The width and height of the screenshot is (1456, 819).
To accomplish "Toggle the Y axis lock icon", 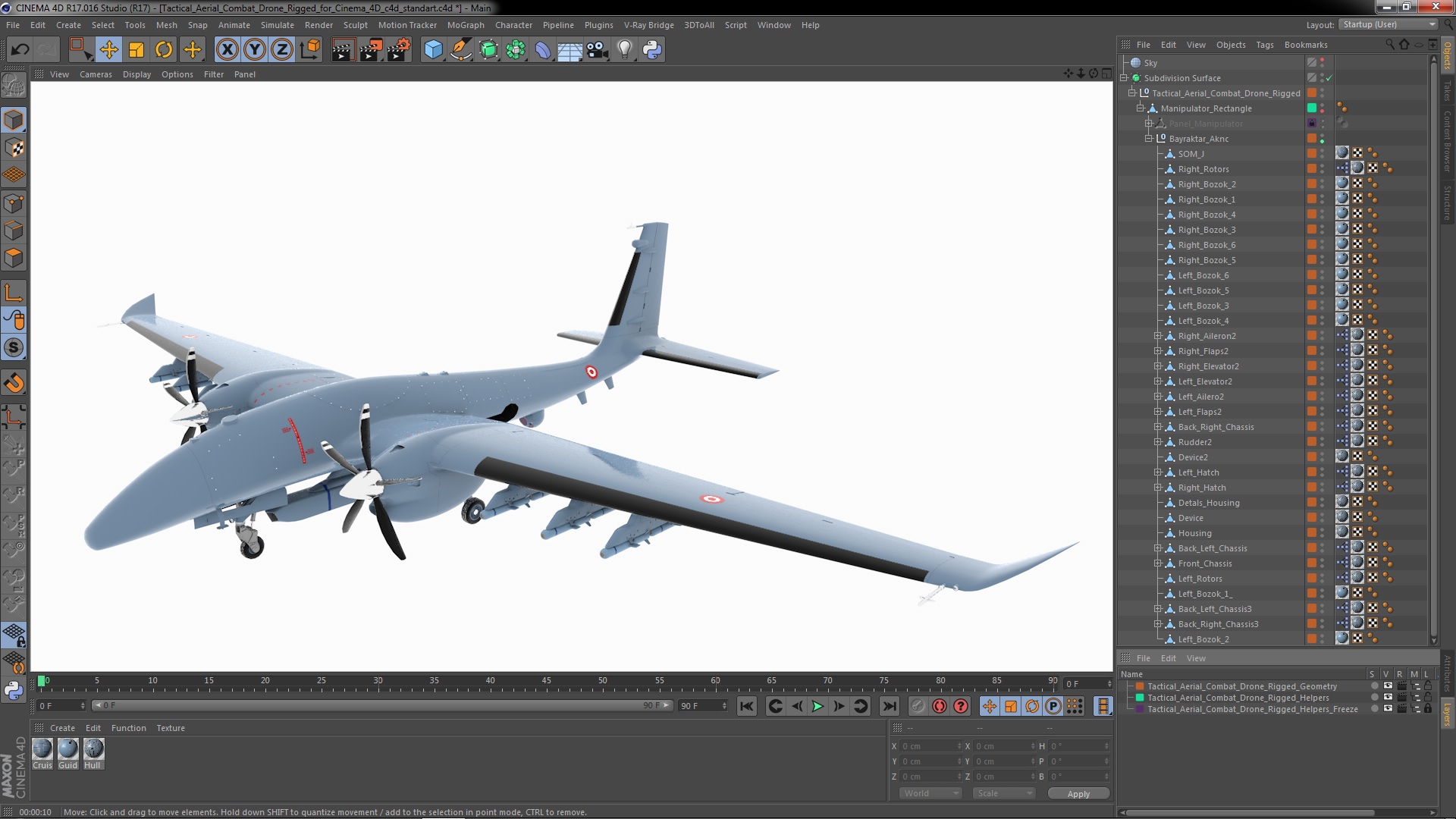I will (x=255, y=50).
